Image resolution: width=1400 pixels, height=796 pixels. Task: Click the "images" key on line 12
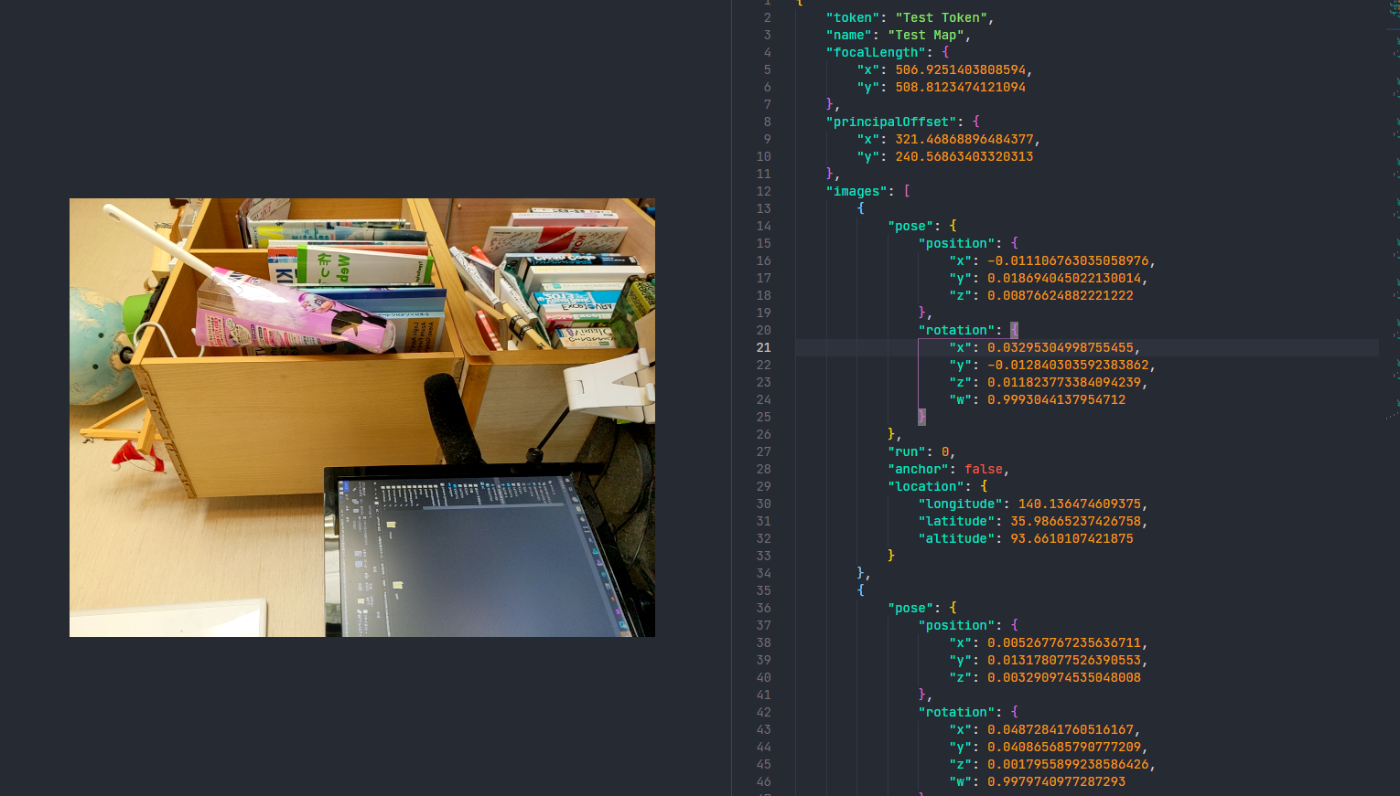(860, 191)
